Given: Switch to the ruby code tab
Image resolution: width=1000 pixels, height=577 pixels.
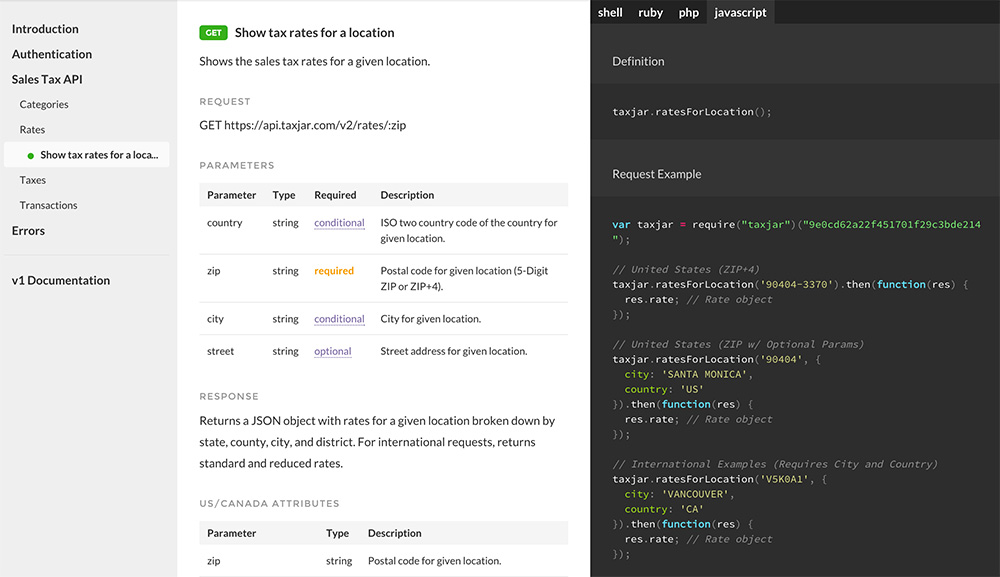Looking at the screenshot, I should 651,12.
